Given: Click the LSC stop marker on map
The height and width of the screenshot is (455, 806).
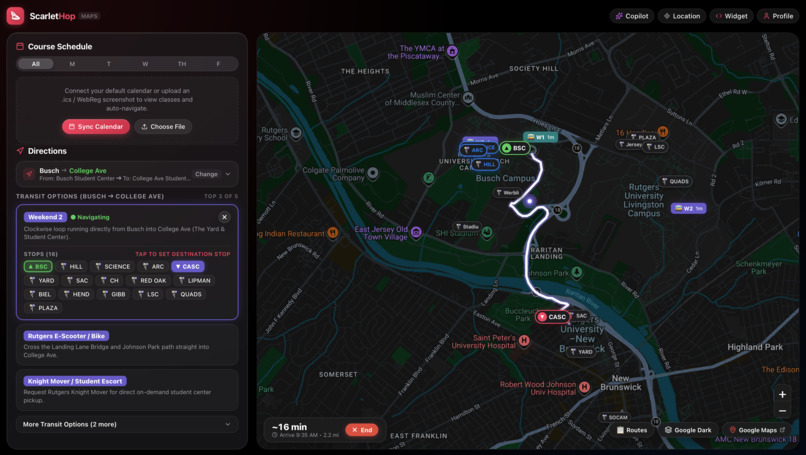Looking at the screenshot, I should (655, 147).
